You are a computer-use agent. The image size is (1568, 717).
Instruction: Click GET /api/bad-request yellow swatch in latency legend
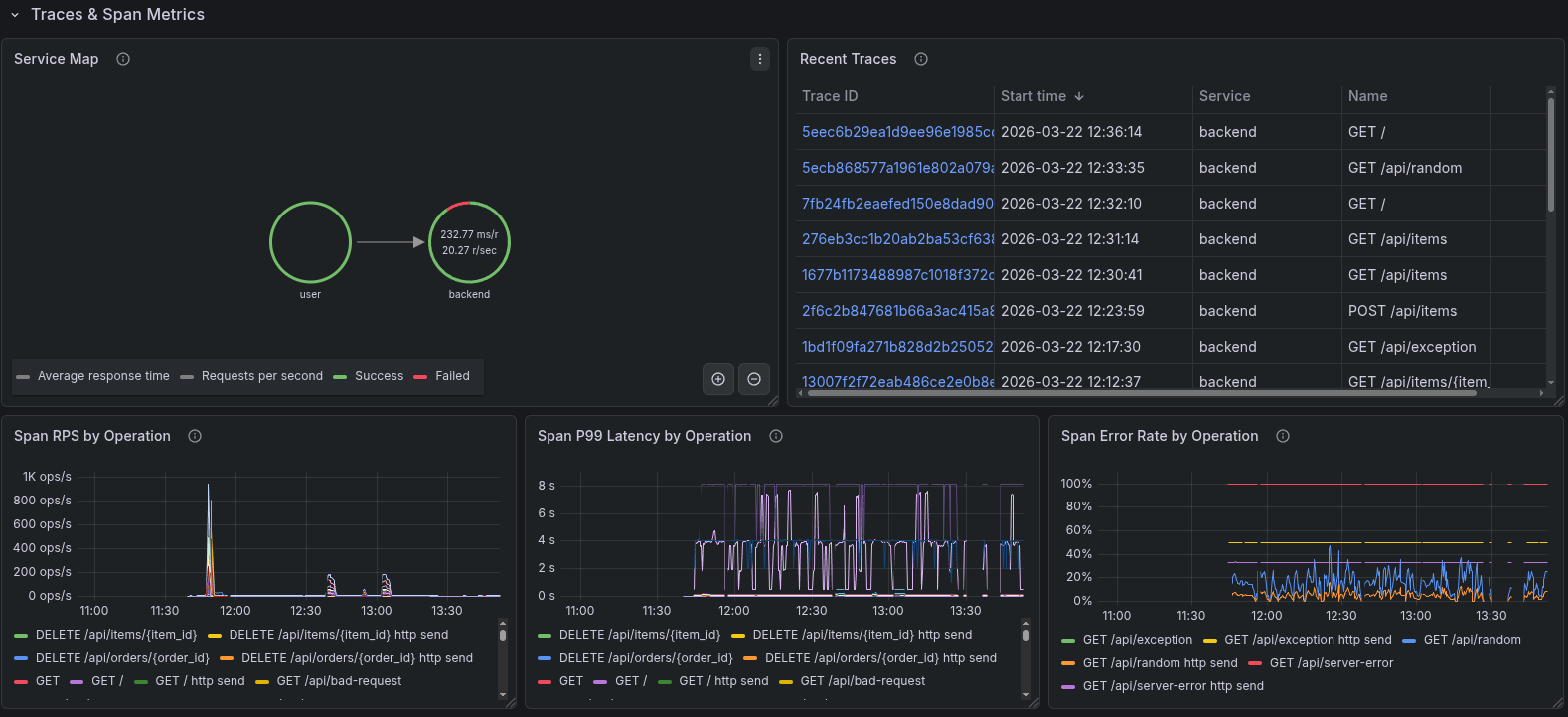click(x=786, y=682)
